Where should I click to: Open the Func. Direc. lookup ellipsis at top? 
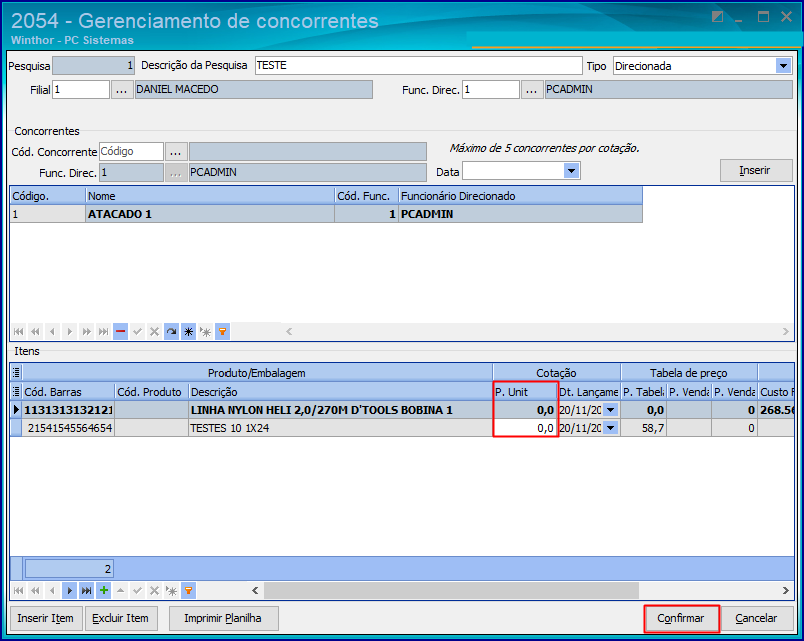coord(532,90)
